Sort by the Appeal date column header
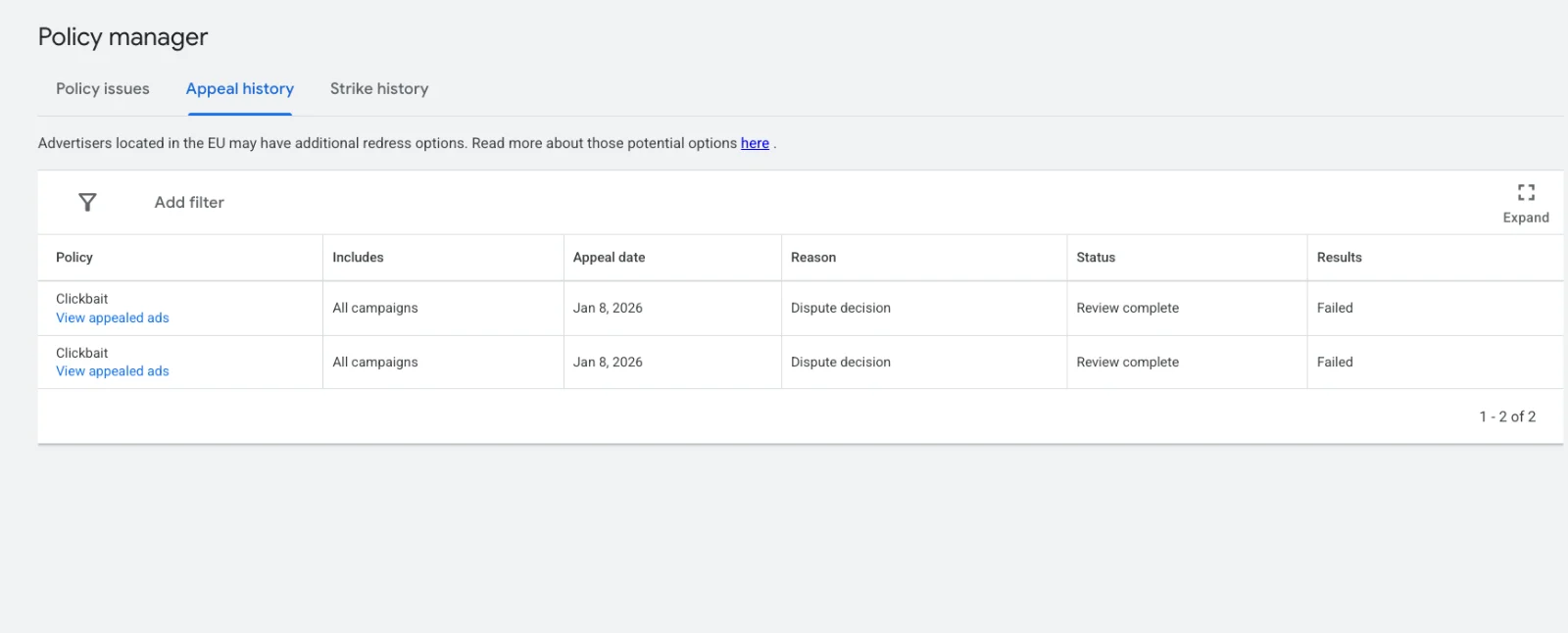 coord(609,257)
